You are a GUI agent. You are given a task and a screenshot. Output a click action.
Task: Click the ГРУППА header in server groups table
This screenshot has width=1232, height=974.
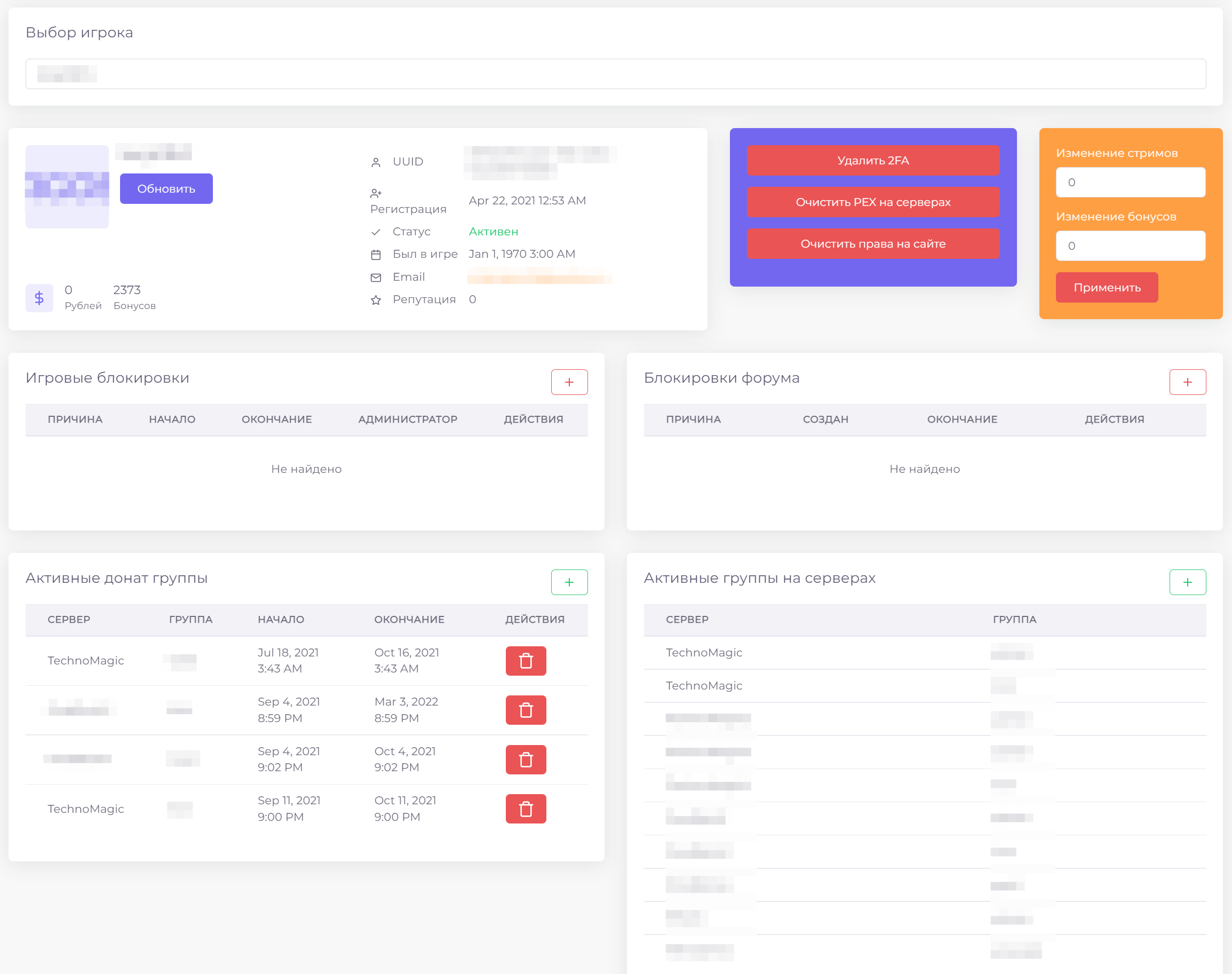[1015, 619]
